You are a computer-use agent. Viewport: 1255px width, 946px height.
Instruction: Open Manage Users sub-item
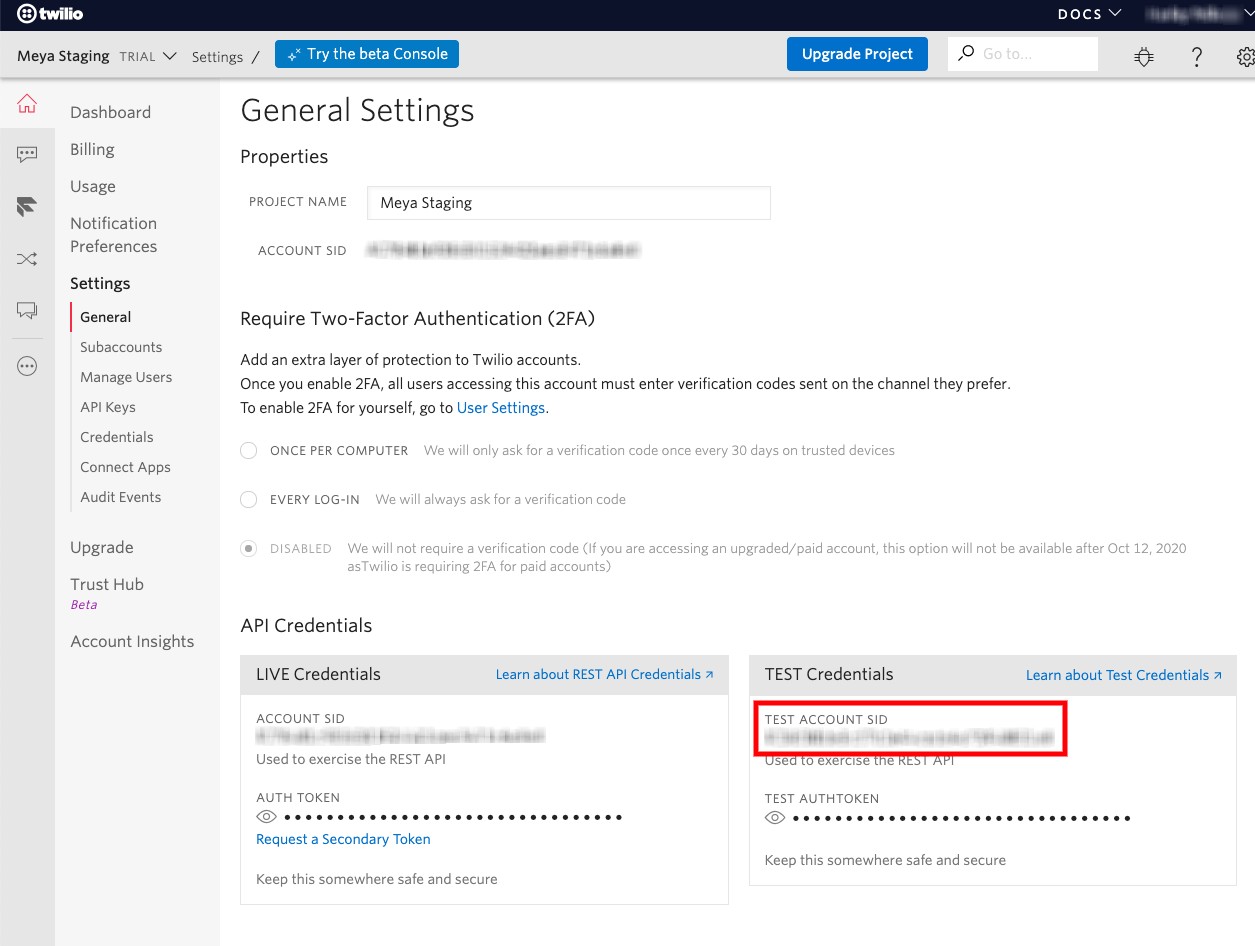click(x=126, y=377)
